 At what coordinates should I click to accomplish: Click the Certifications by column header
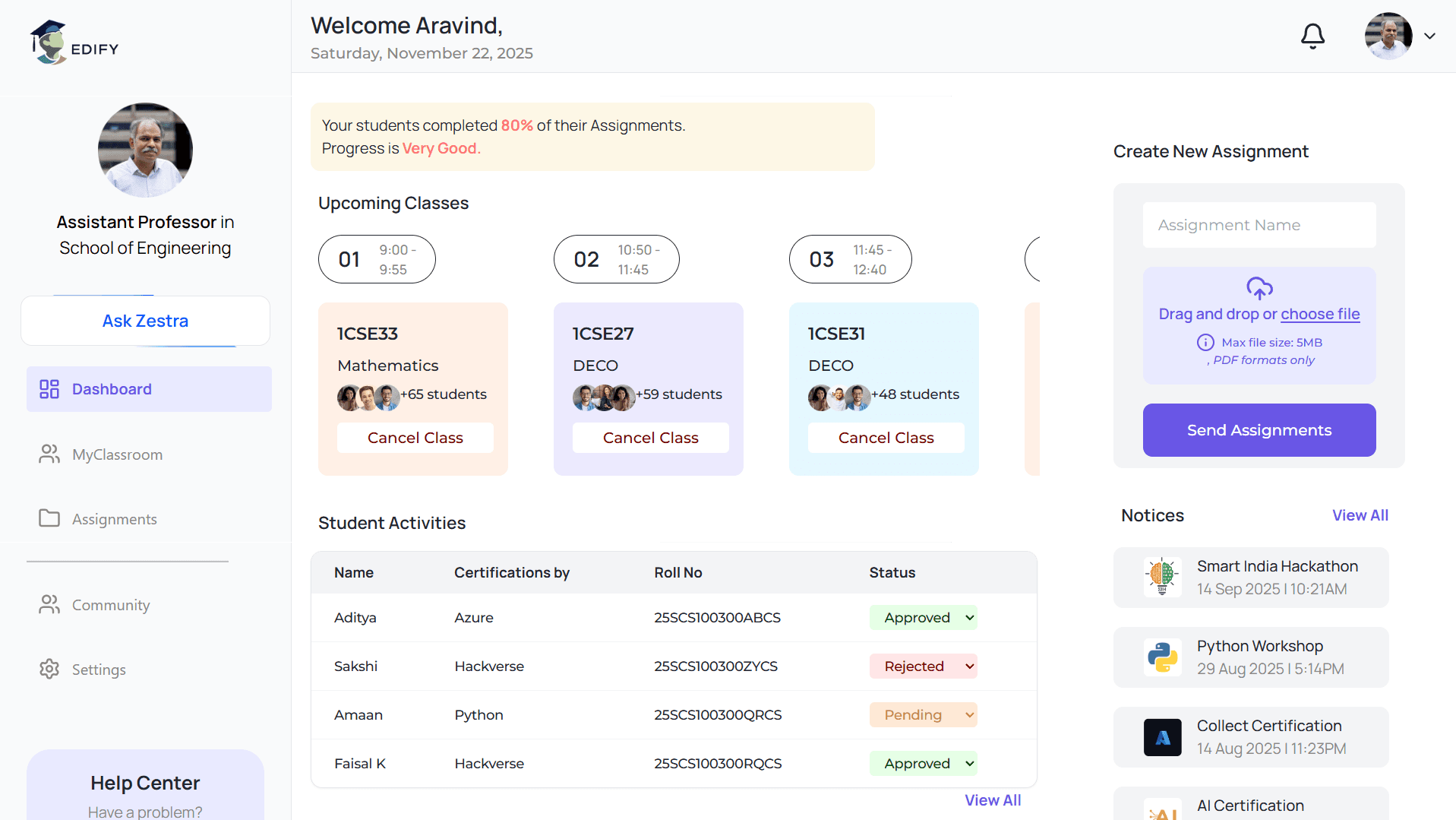tap(512, 572)
